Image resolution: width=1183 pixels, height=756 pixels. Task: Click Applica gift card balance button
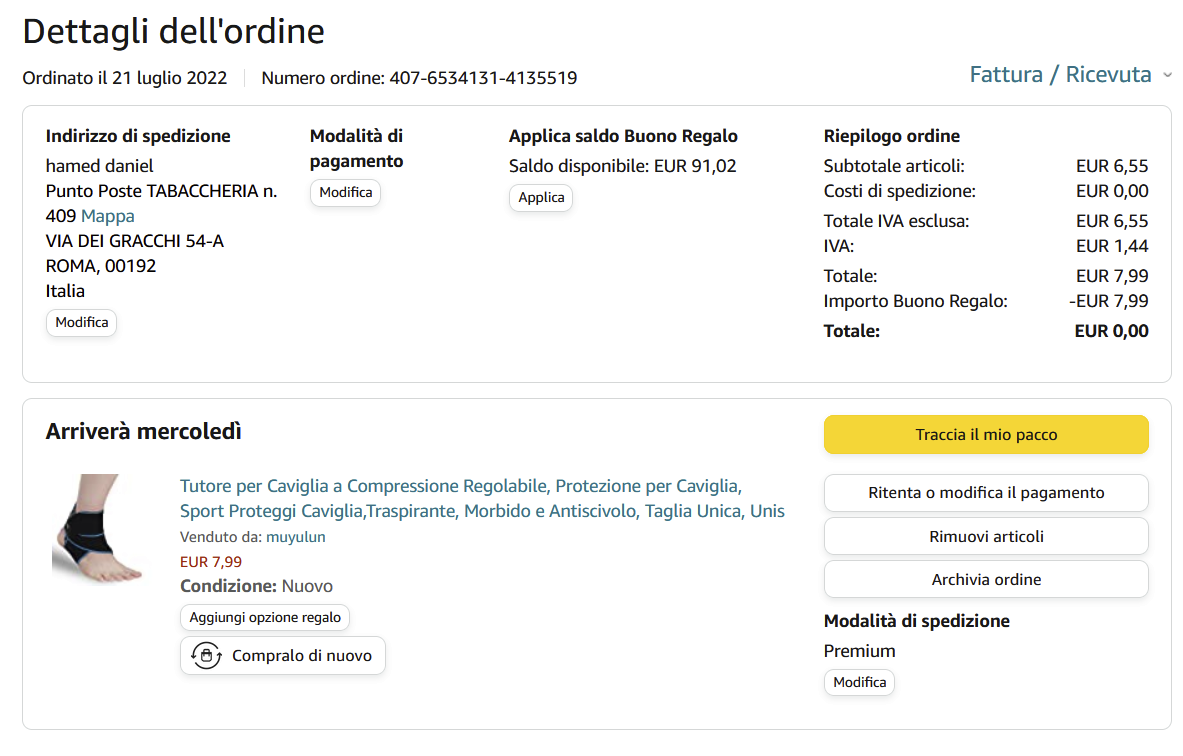541,198
